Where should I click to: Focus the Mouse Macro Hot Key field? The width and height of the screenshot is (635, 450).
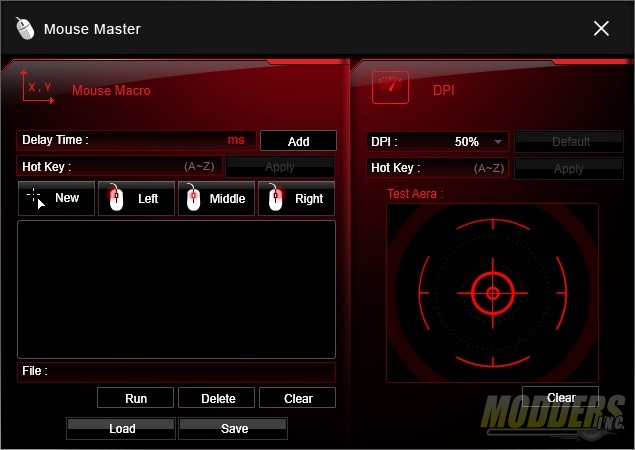119,166
